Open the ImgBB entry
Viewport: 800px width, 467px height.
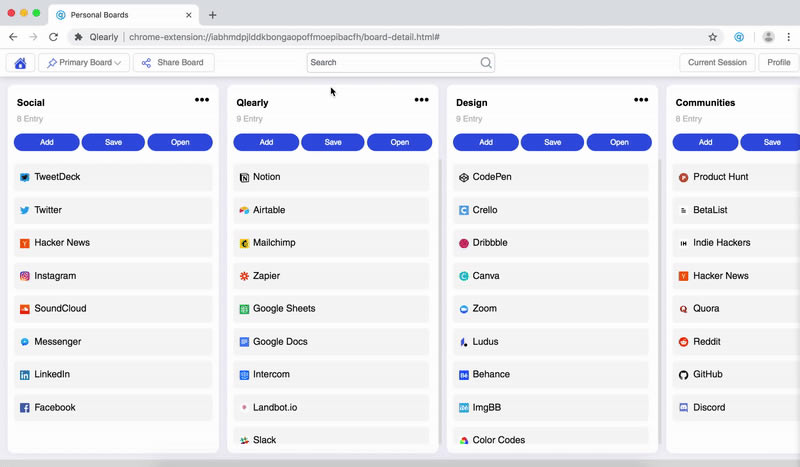(551, 407)
